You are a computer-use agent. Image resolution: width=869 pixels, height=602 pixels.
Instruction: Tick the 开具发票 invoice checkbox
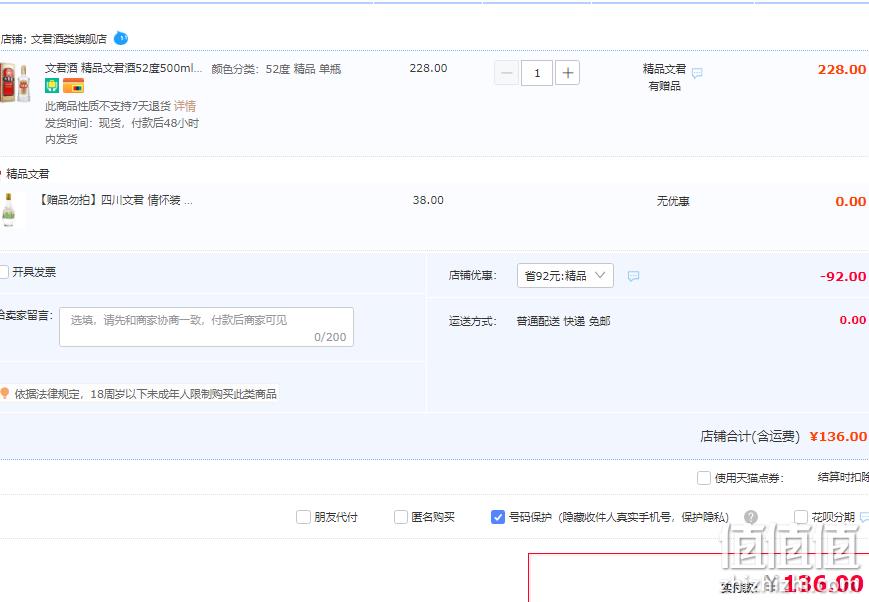click(x=4, y=272)
